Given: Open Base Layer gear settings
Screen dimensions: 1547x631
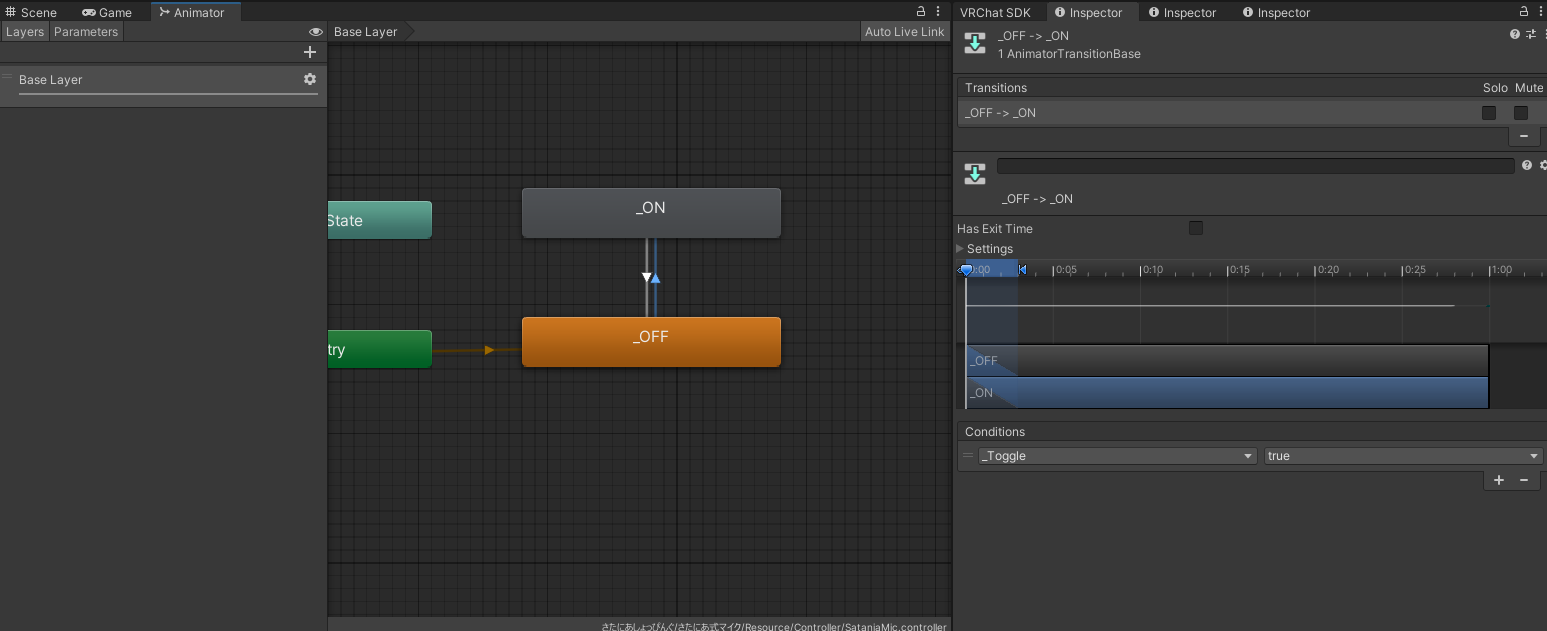Looking at the screenshot, I should pos(310,79).
